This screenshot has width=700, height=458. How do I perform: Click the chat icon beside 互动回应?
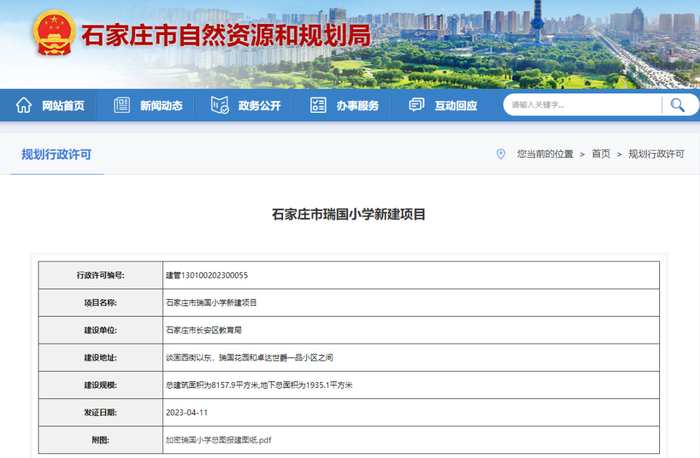pos(417,106)
